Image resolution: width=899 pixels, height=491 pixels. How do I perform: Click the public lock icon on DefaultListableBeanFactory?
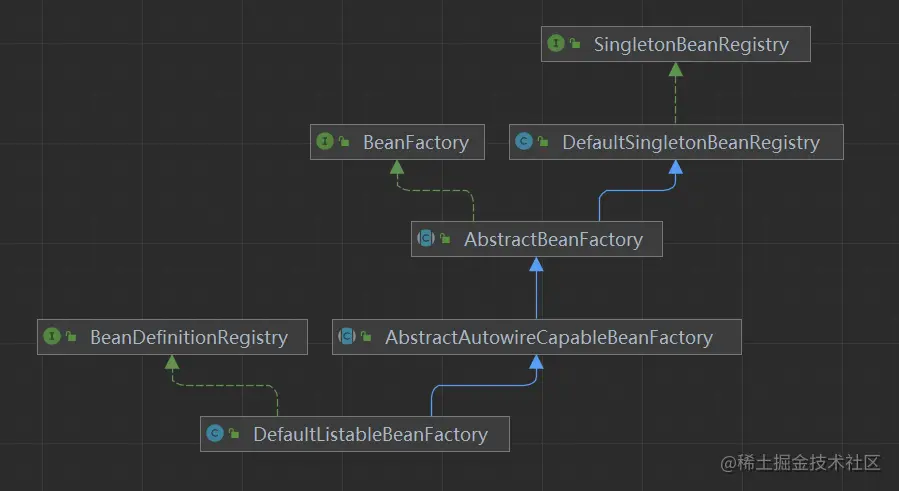234,434
